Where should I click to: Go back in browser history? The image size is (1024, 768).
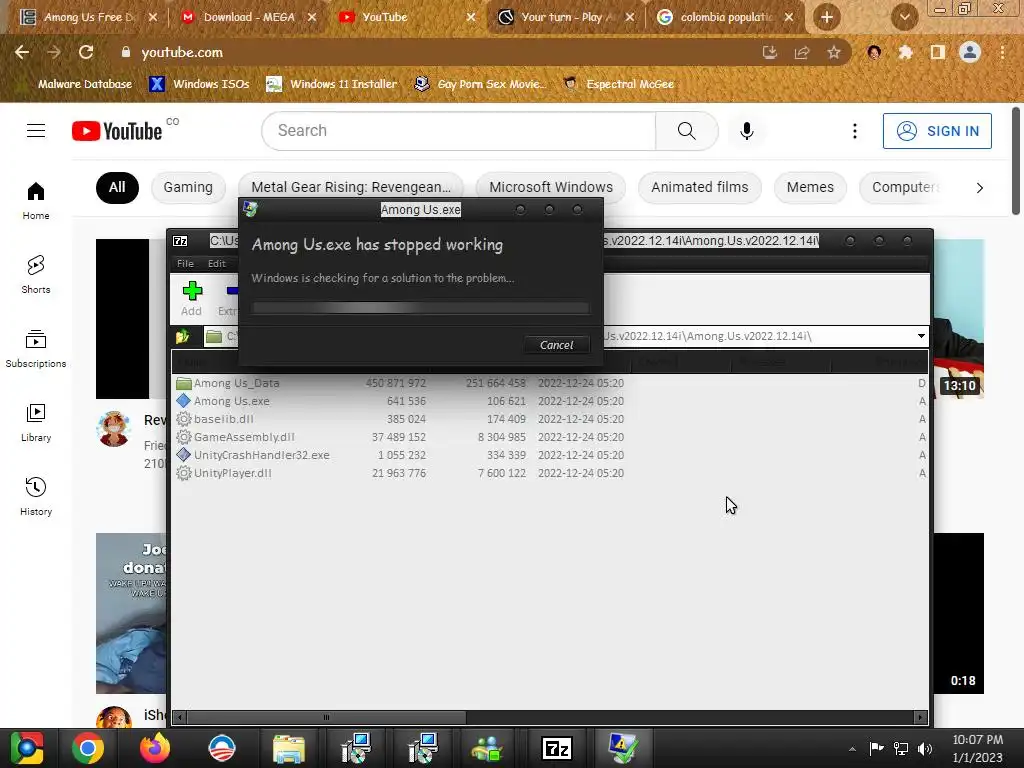coord(22,52)
